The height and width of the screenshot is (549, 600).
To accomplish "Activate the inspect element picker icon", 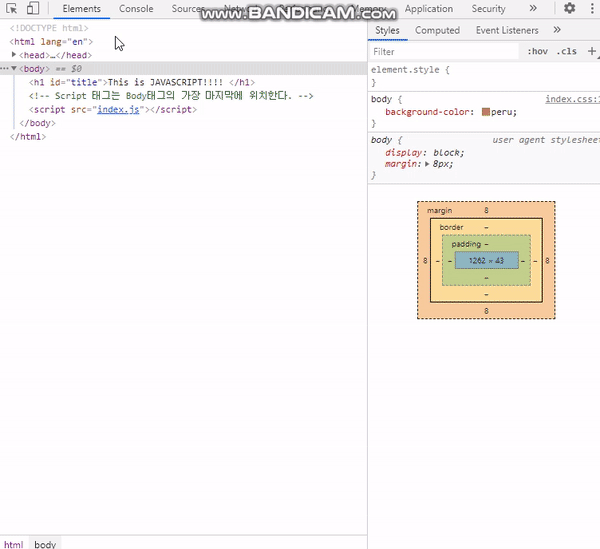I will tap(12, 8).
